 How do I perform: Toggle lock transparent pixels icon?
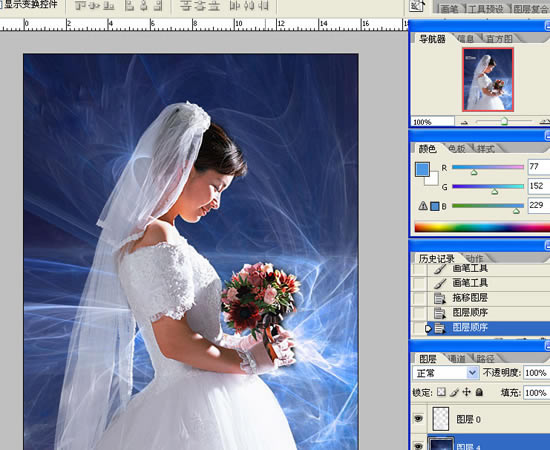tap(441, 392)
